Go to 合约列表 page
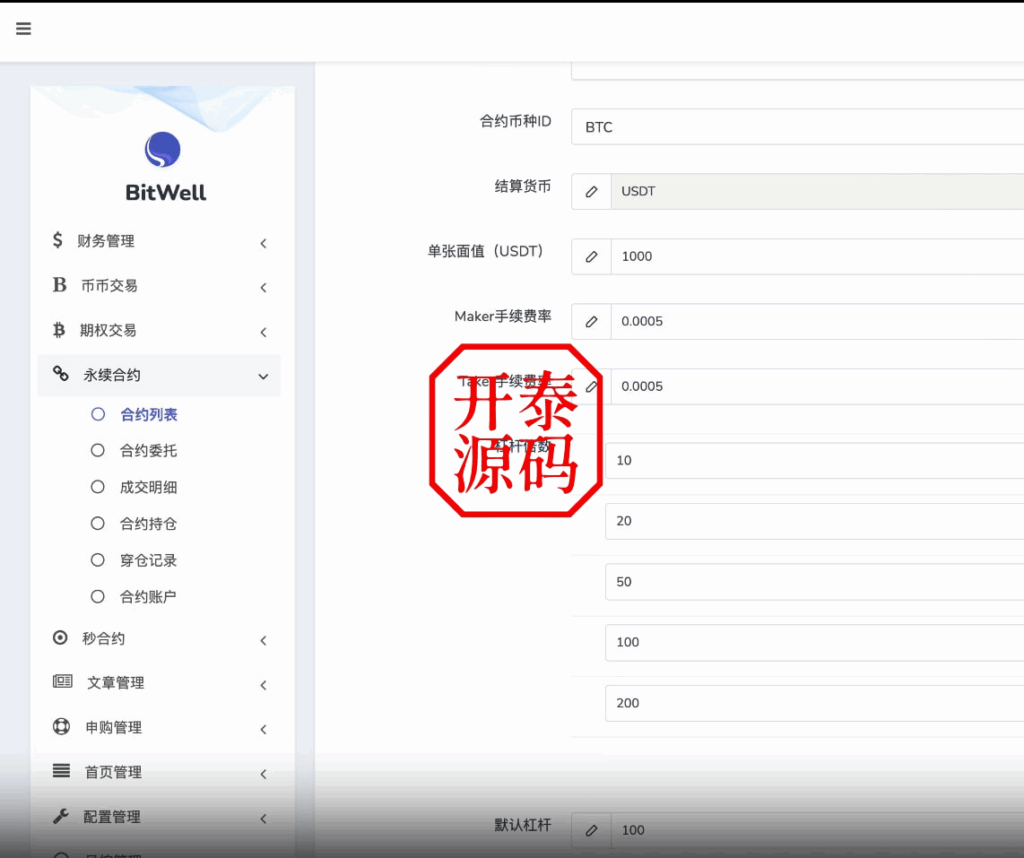This screenshot has width=1024, height=858. click(149, 415)
